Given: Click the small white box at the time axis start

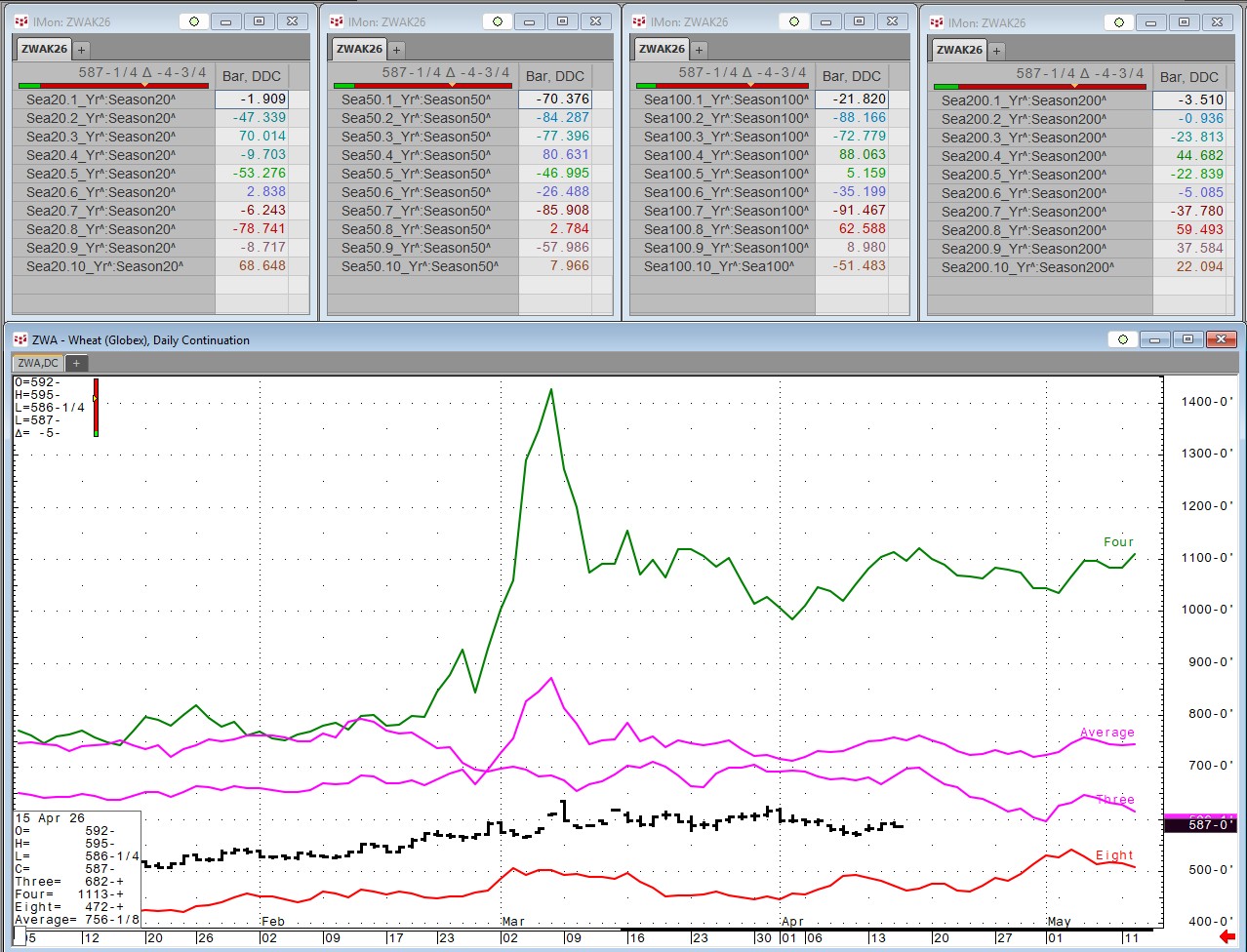Looking at the screenshot, I should point(20,939).
